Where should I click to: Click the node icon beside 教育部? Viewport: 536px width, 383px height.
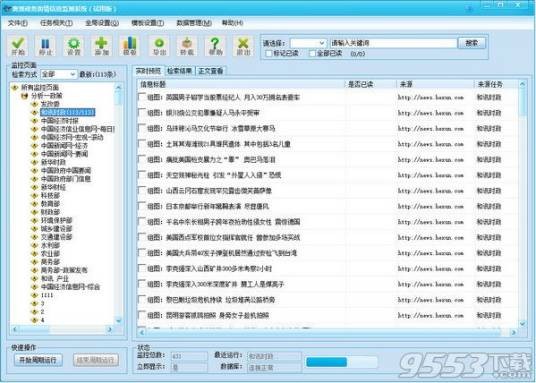(x=34, y=204)
